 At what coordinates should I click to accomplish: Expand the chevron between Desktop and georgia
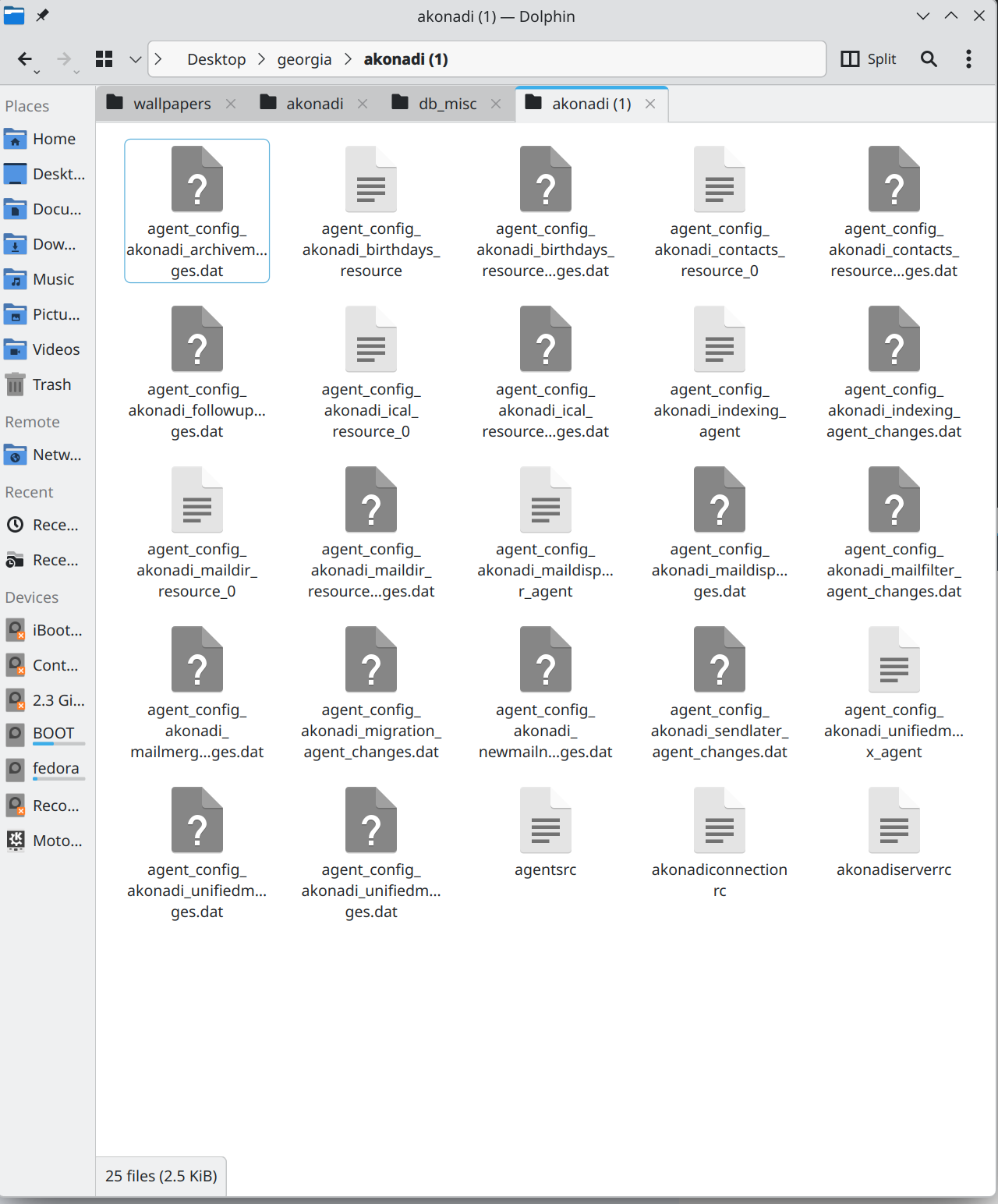pos(261,59)
